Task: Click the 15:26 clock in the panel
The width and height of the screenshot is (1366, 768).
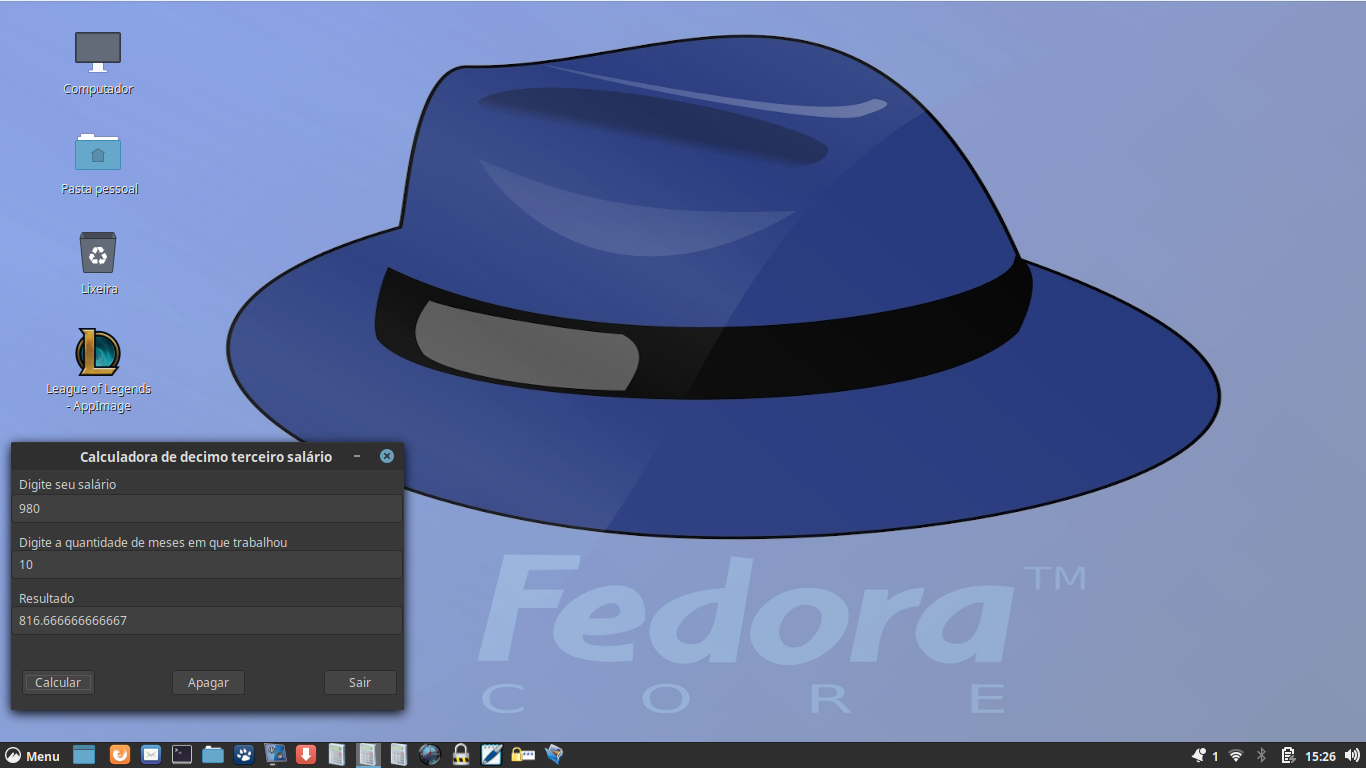Action: (x=1321, y=757)
